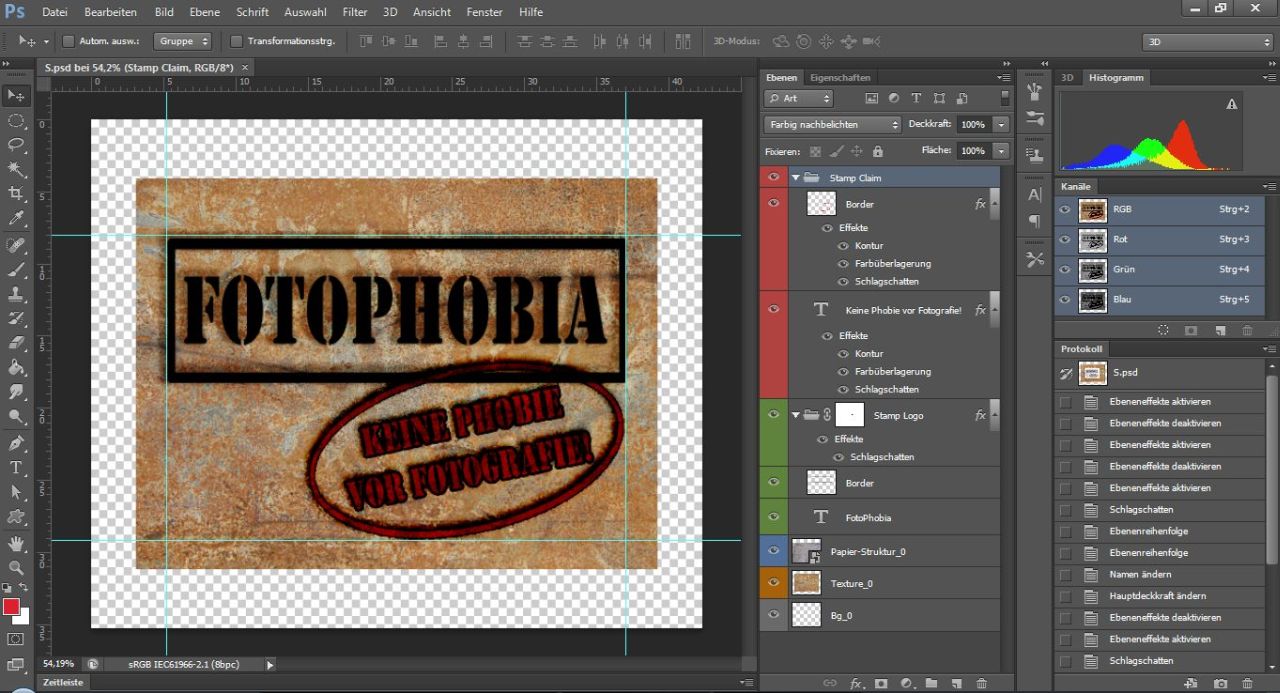The height and width of the screenshot is (693, 1280).
Task: Open Fläche fill dropdown arrow
Action: [1001, 151]
